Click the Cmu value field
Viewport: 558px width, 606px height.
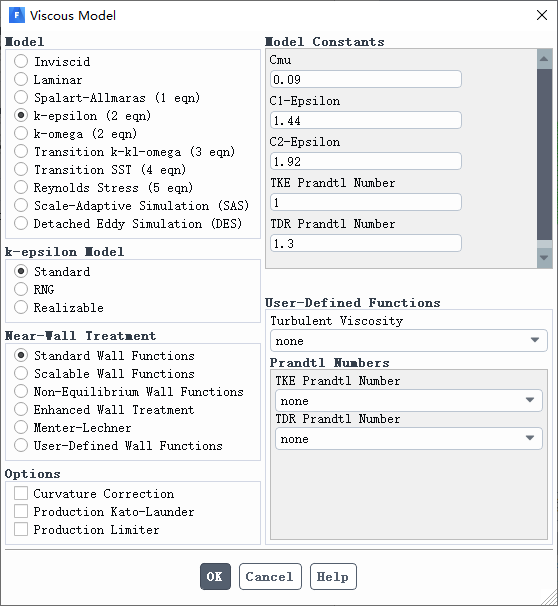tap(366, 79)
